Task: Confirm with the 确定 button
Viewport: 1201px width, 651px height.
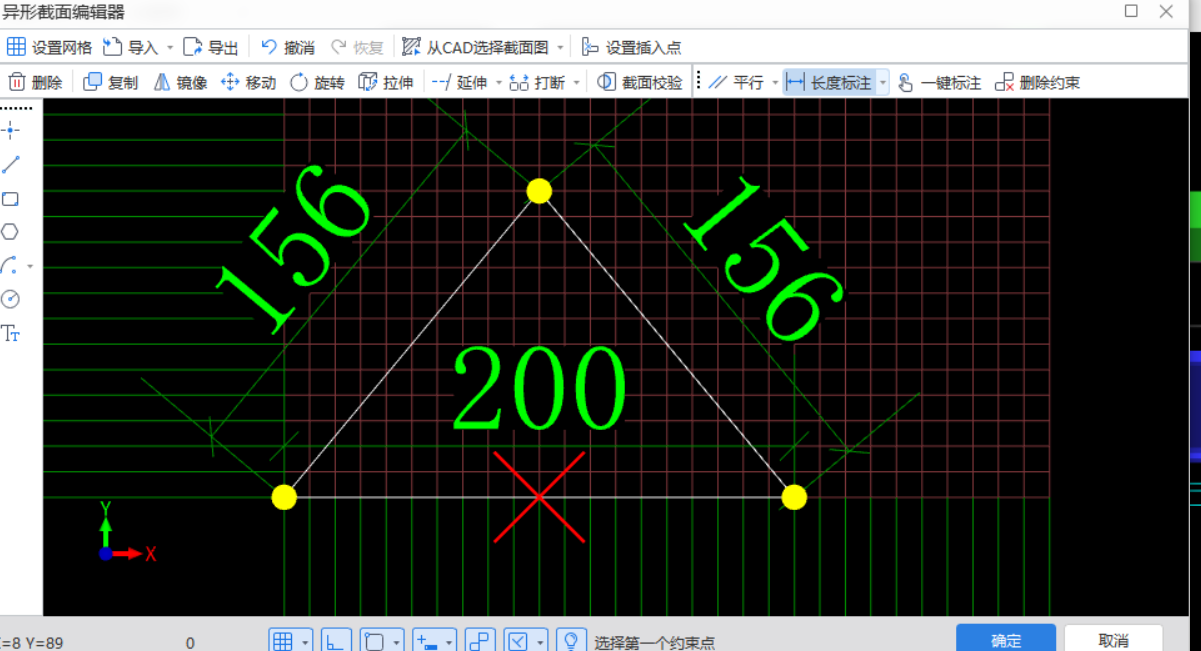Action: 1006,639
